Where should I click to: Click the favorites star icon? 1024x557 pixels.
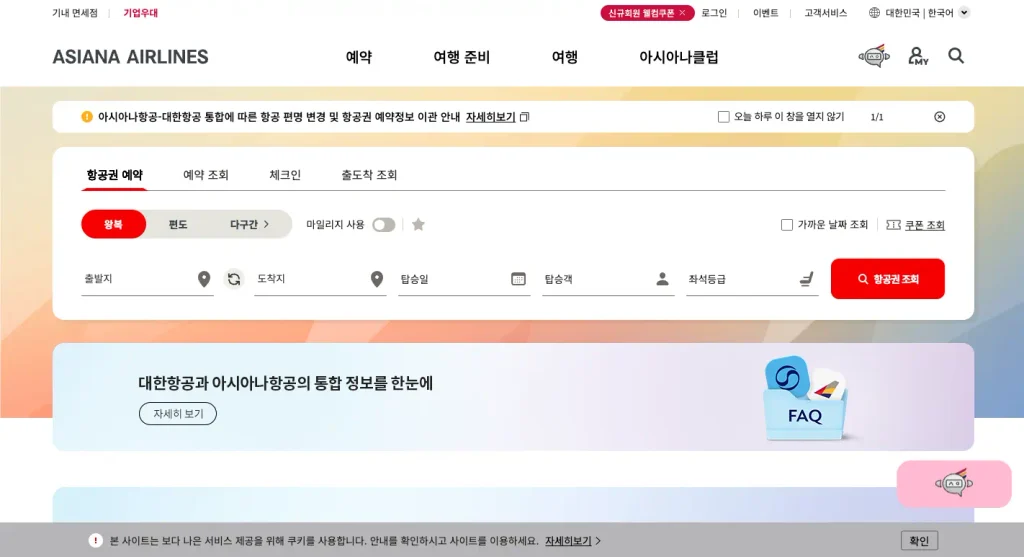pyautogui.click(x=419, y=225)
